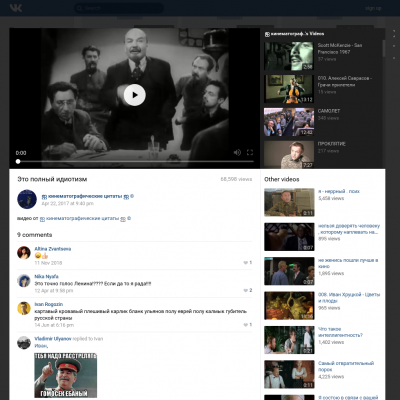Open the 'нельзя доверять человеку' video title
The width and height of the screenshot is (400, 400).
coord(349,229)
